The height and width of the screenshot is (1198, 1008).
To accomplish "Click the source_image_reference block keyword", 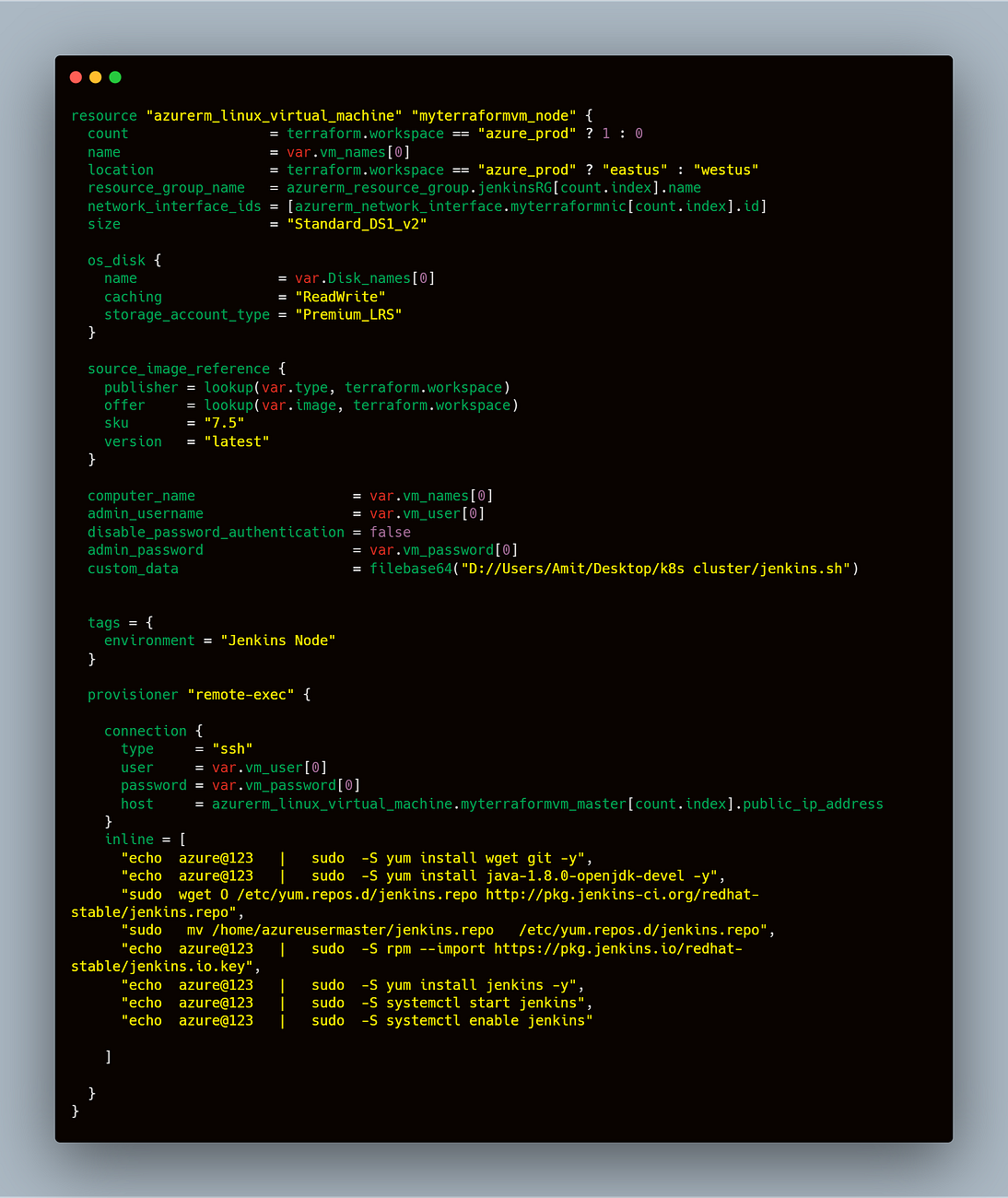I will coord(179,369).
